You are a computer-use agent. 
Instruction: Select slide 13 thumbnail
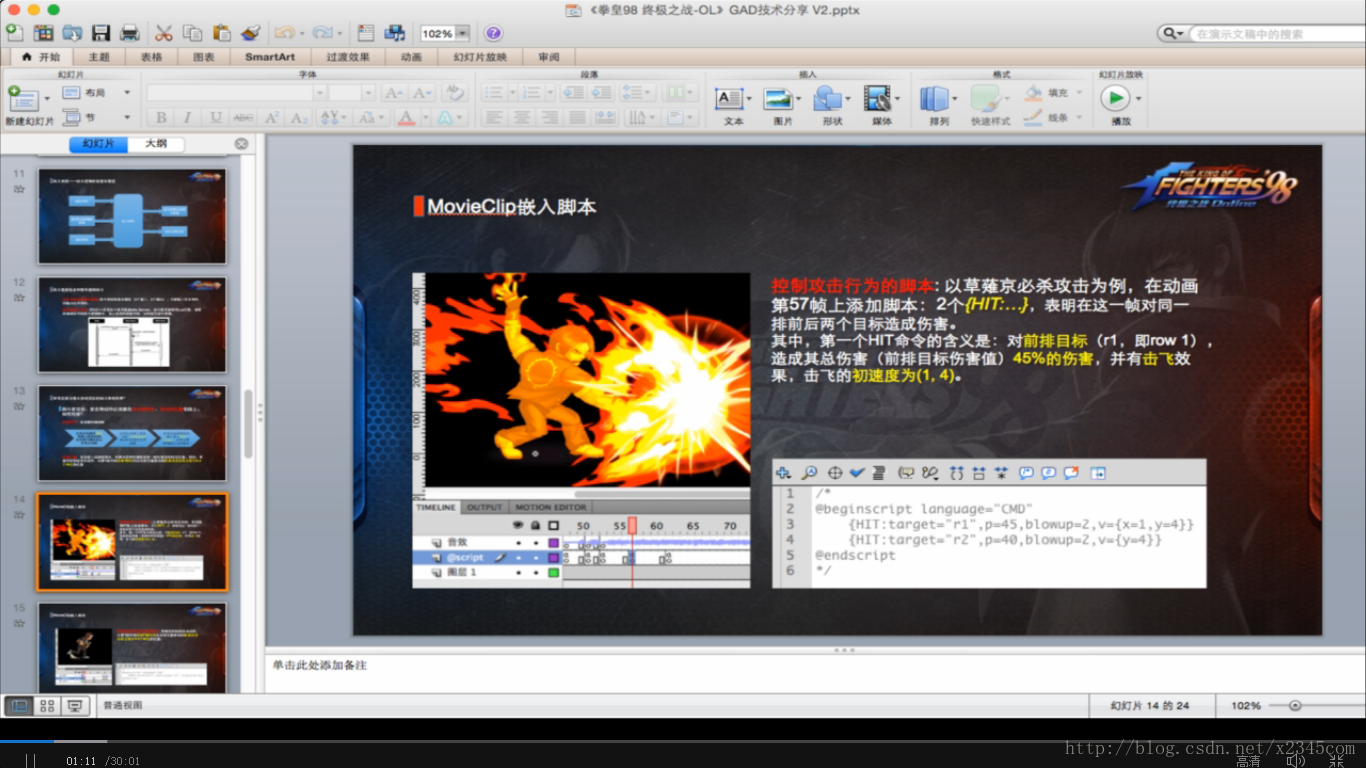pos(132,433)
